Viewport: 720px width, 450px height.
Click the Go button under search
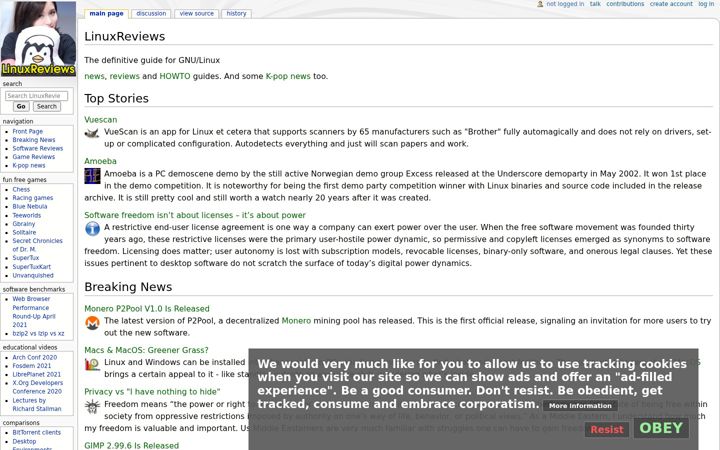[x=21, y=106]
